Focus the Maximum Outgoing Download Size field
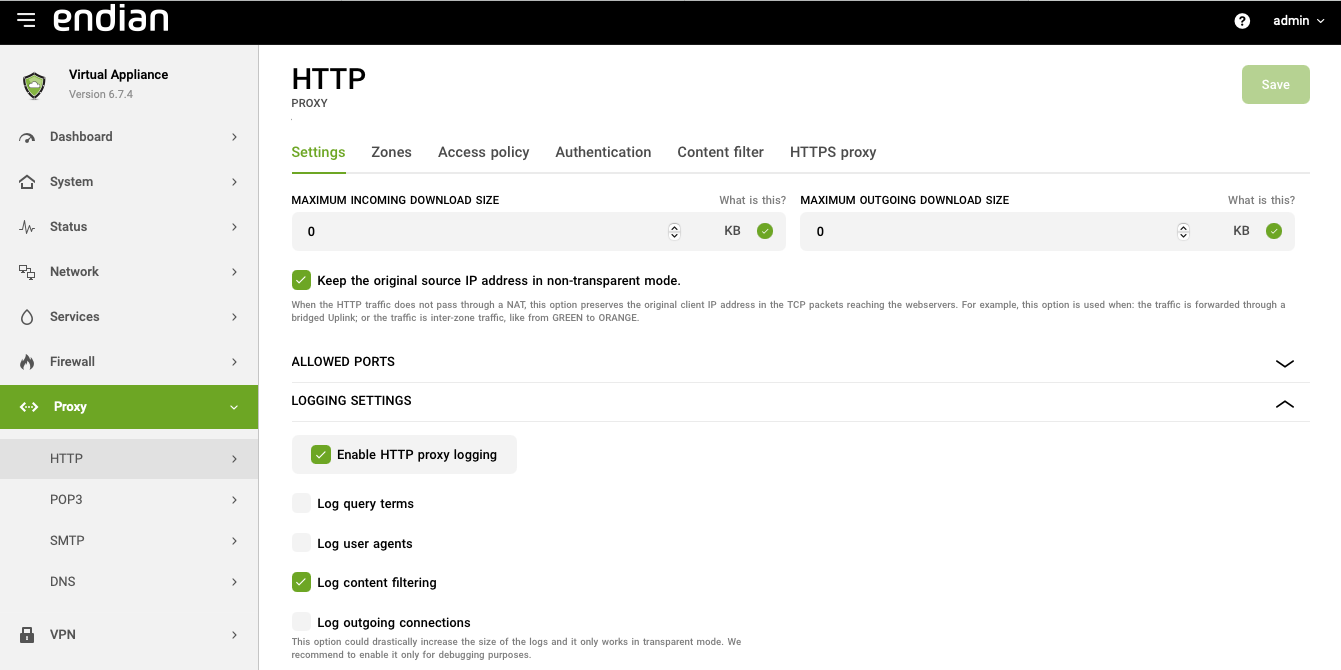1341x670 pixels. (x=1047, y=231)
